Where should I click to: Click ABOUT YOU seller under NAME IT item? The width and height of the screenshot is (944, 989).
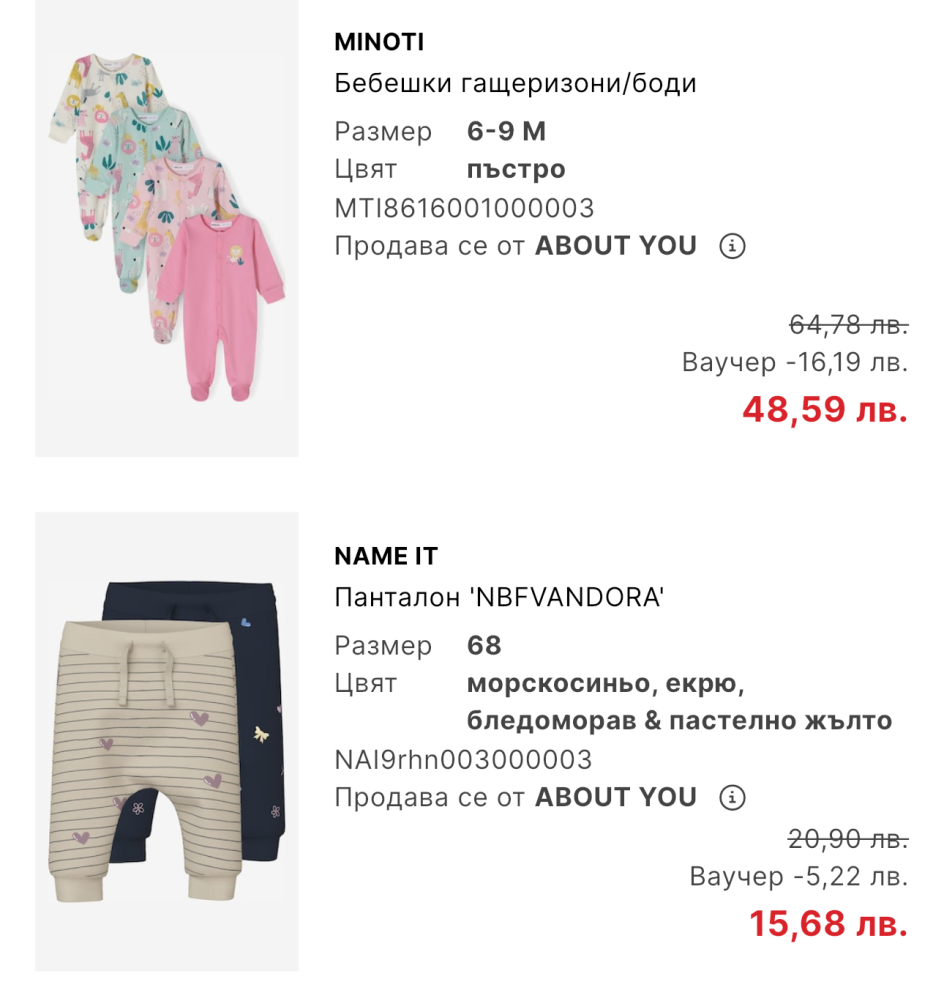(x=615, y=797)
